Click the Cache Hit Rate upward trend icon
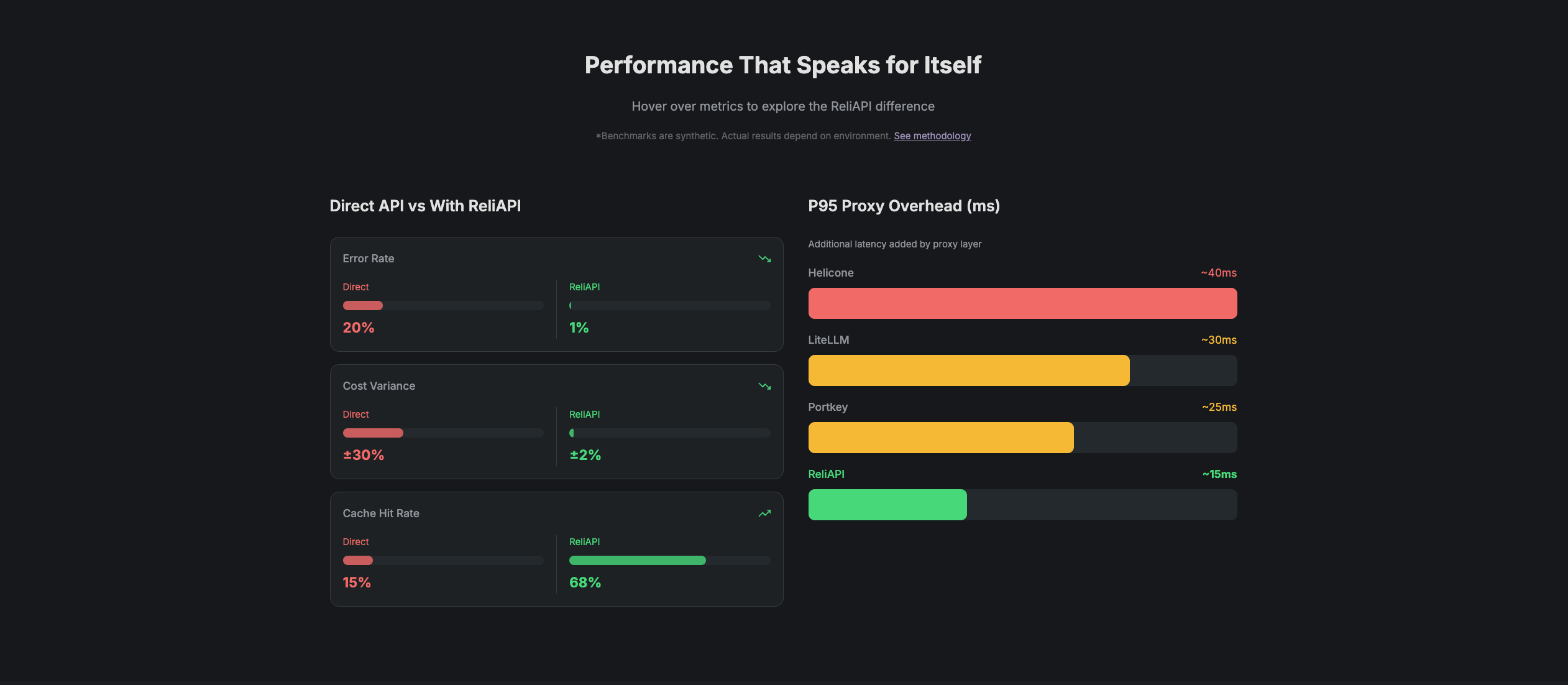 (764, 513)
